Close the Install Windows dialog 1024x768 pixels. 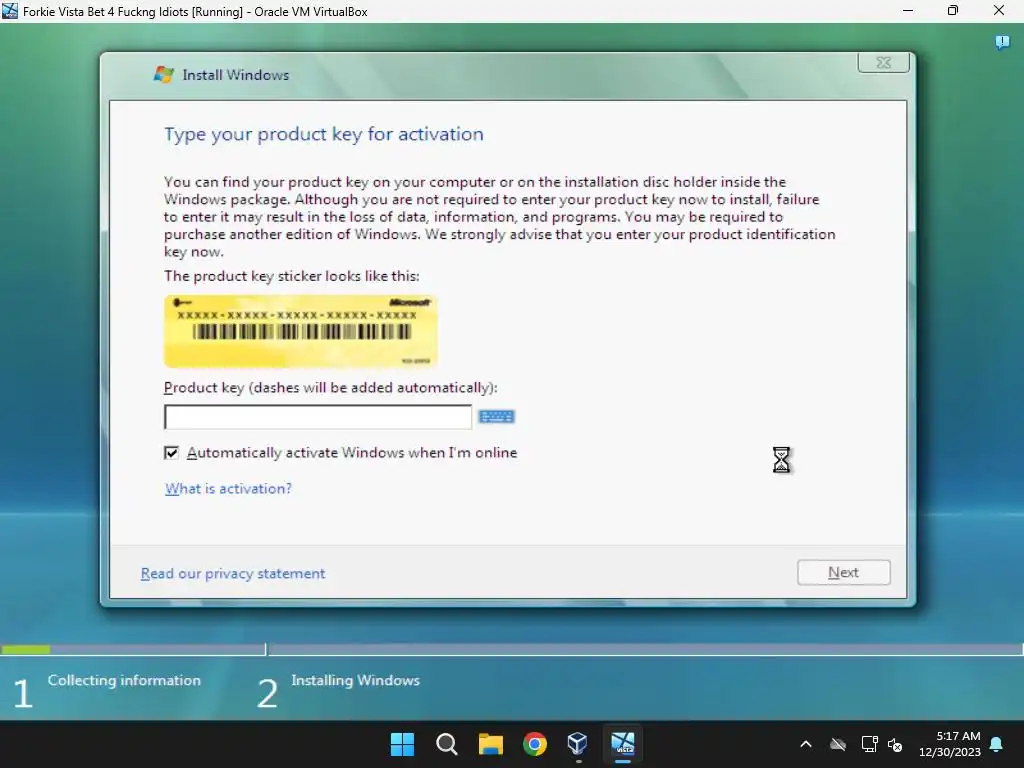[883, 62]
